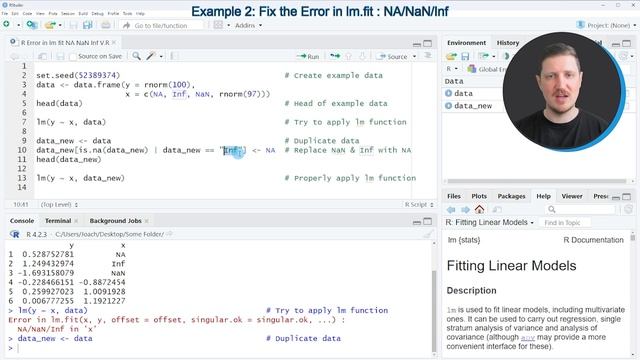Viewport: 640px width, 360px height.
Task: Expand the recent files dropdown arrow
Action: click(x=60, y=25)
